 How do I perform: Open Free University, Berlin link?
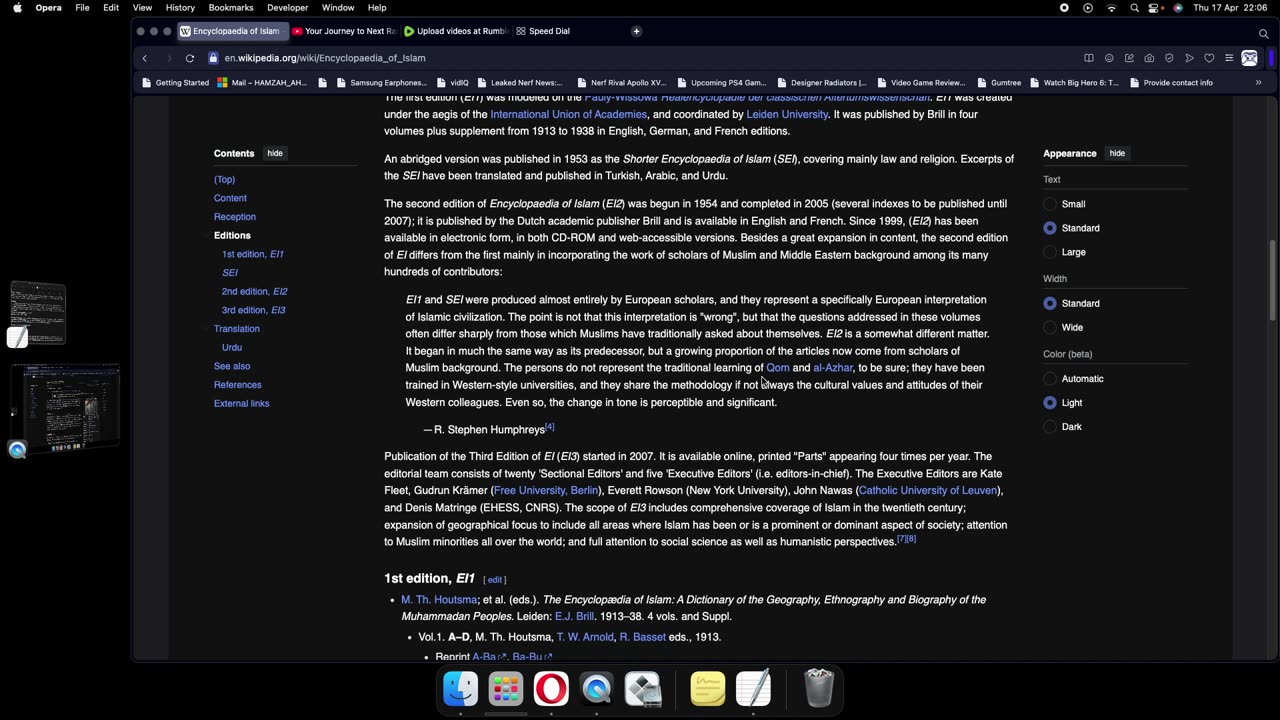(x=546, y=491)
